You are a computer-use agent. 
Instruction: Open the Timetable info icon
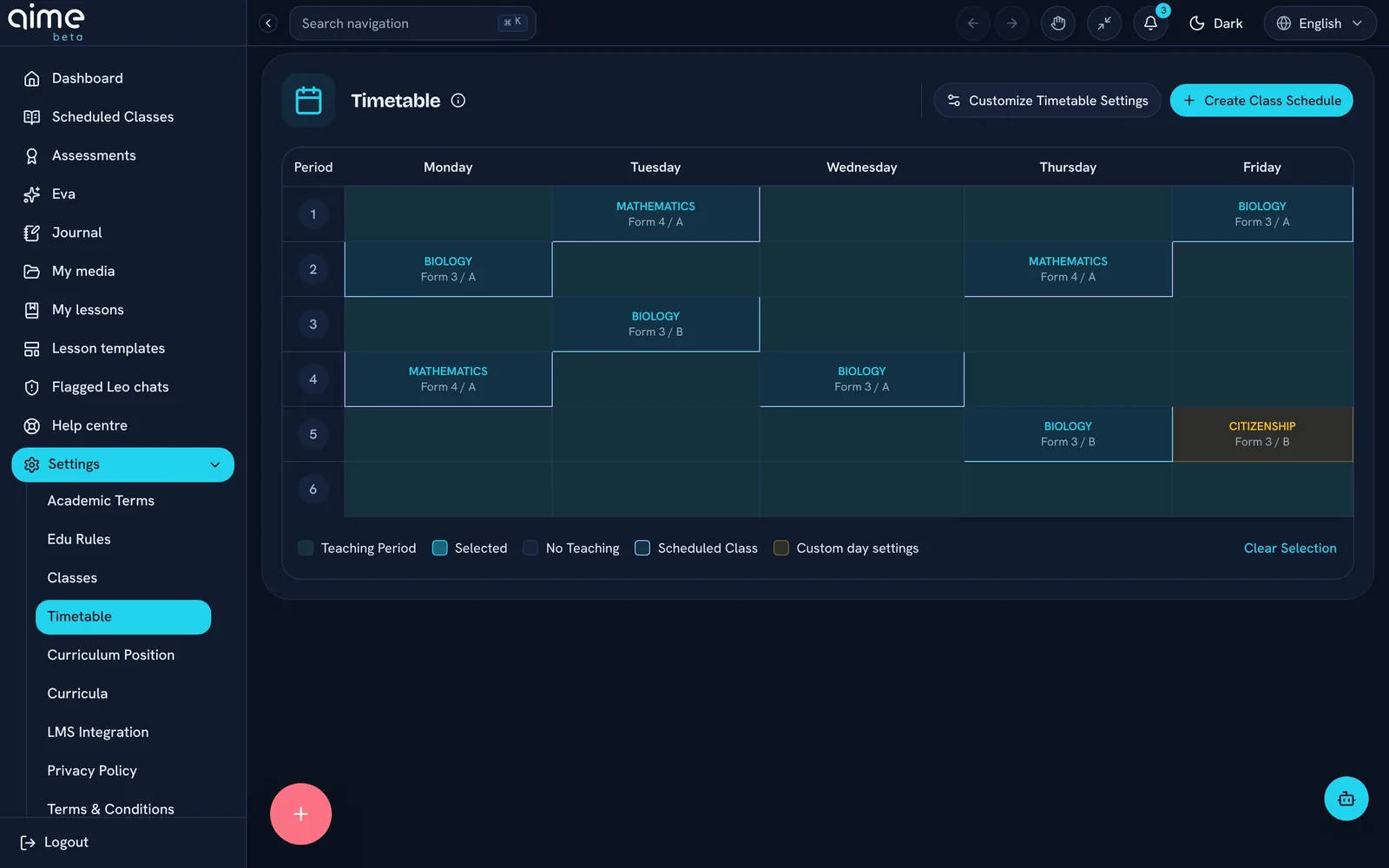coord(458,101)
